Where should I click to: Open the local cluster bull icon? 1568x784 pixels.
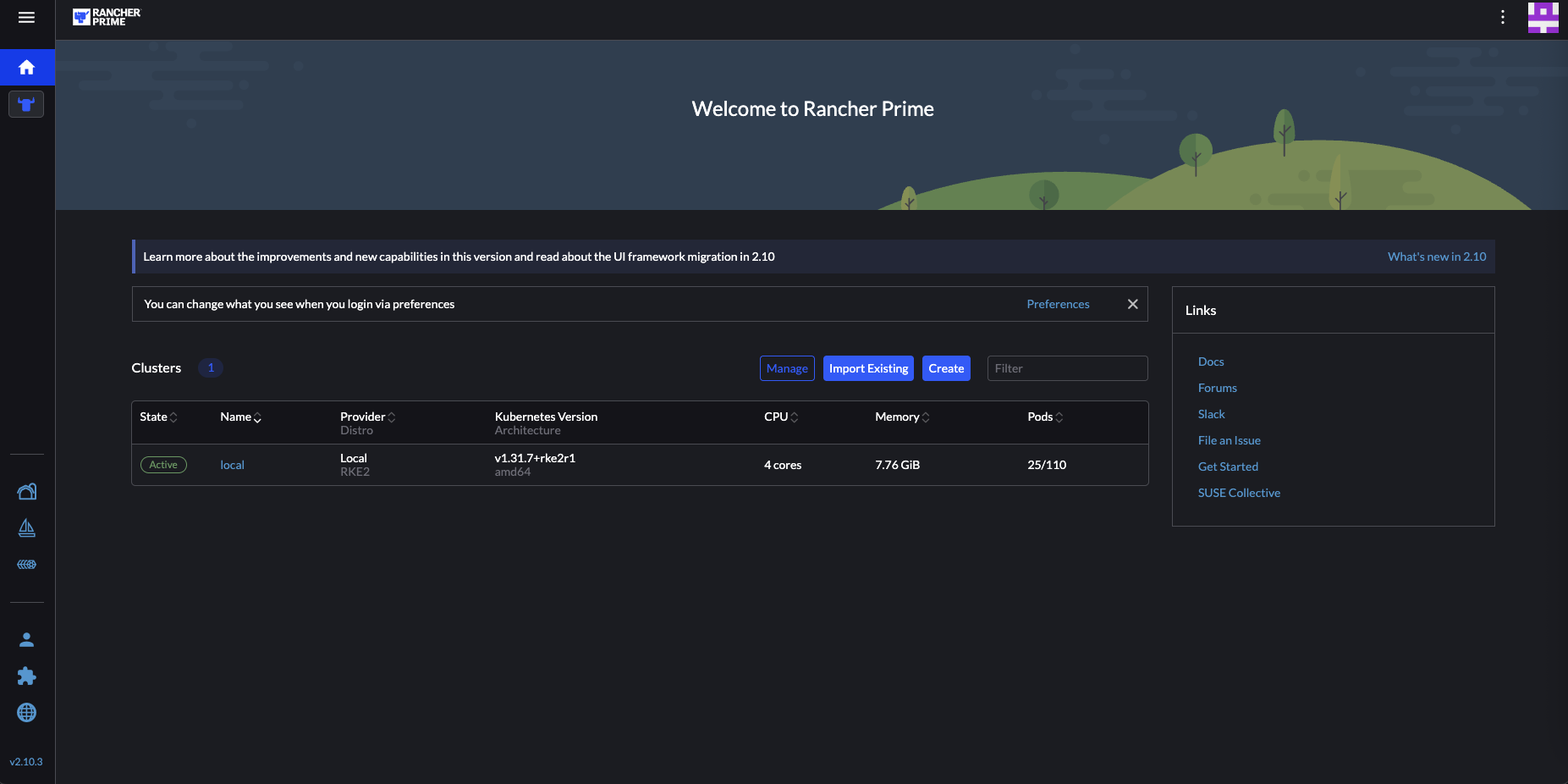click(x=26, y=104)
